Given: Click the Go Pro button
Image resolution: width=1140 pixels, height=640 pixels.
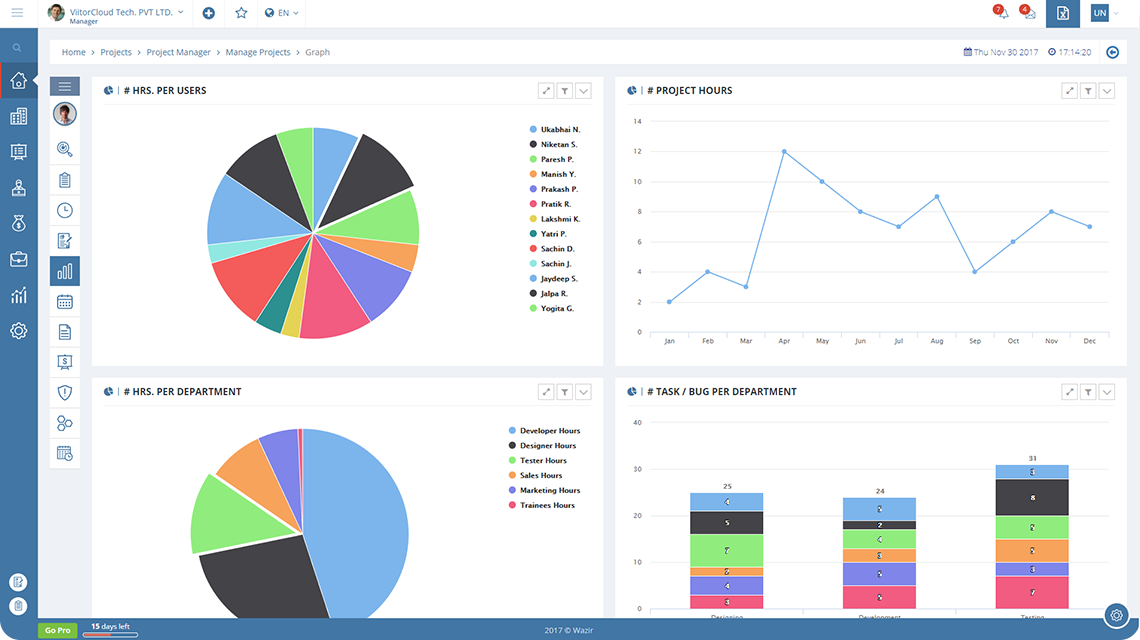Looking at the screenshot, I should pyautogui.click(x=57, y=630).
